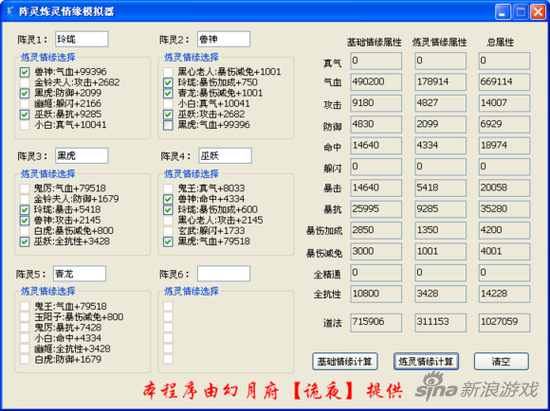This screenshot has width=550, height=411.
Task: Click 炼灵情缘计算 button
Action: [x=426, y=362]
